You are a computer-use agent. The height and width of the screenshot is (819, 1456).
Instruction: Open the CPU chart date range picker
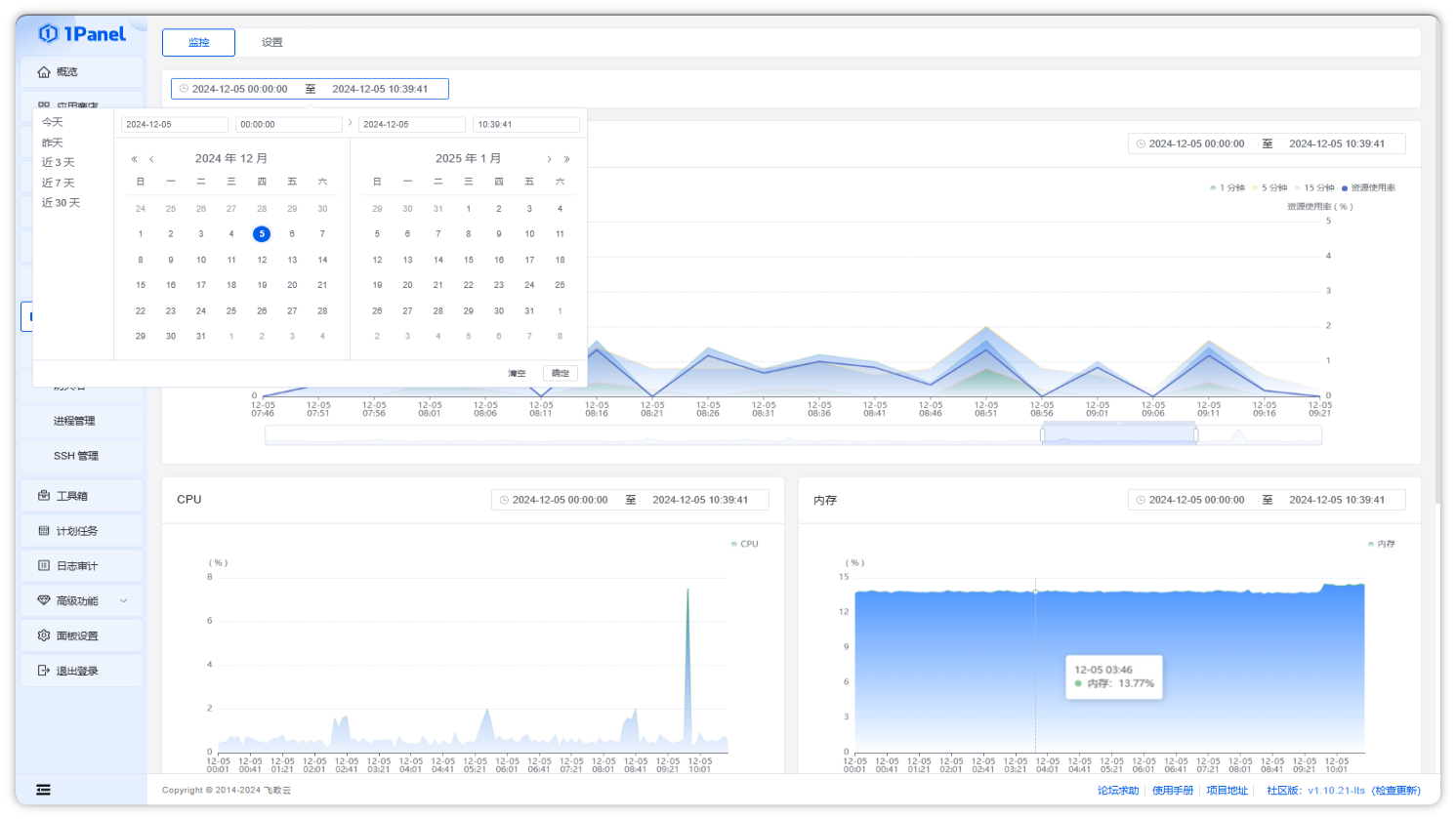[630, 500]
